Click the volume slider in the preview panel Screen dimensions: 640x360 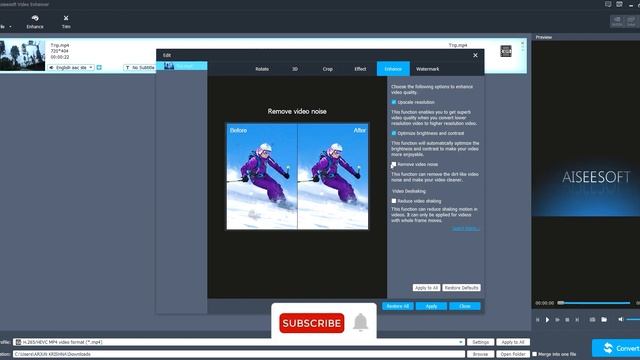click(633, 319)
